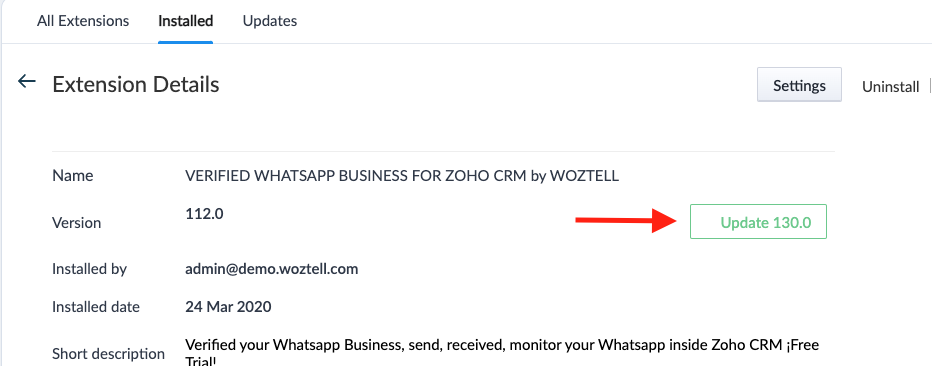The width and height of the screenshot is (932, 366).
Task: Click the installed date 24 Mar 2020
Action: 228,307
